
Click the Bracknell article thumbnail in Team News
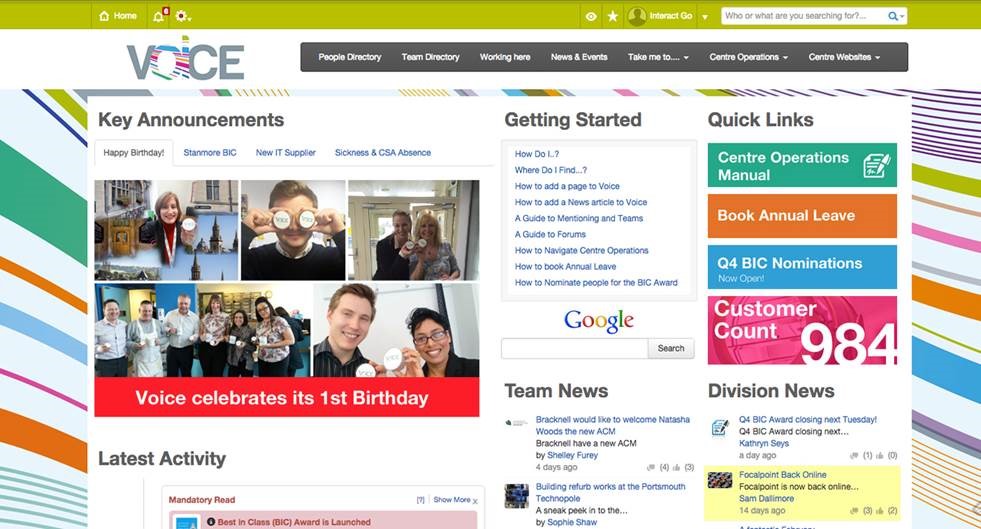[516, 423]
